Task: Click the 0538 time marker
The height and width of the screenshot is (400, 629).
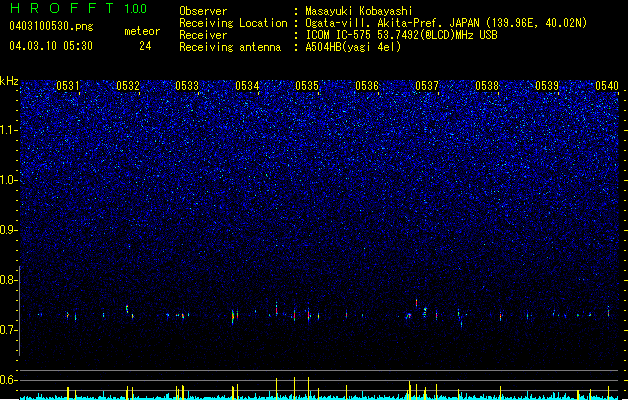Action: point(487,86)
